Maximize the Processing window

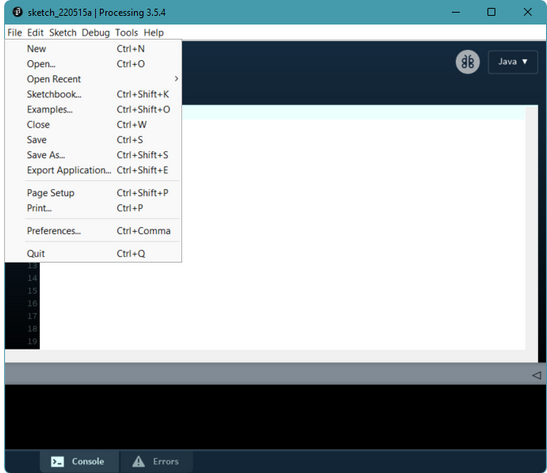[x=491, y=12]
